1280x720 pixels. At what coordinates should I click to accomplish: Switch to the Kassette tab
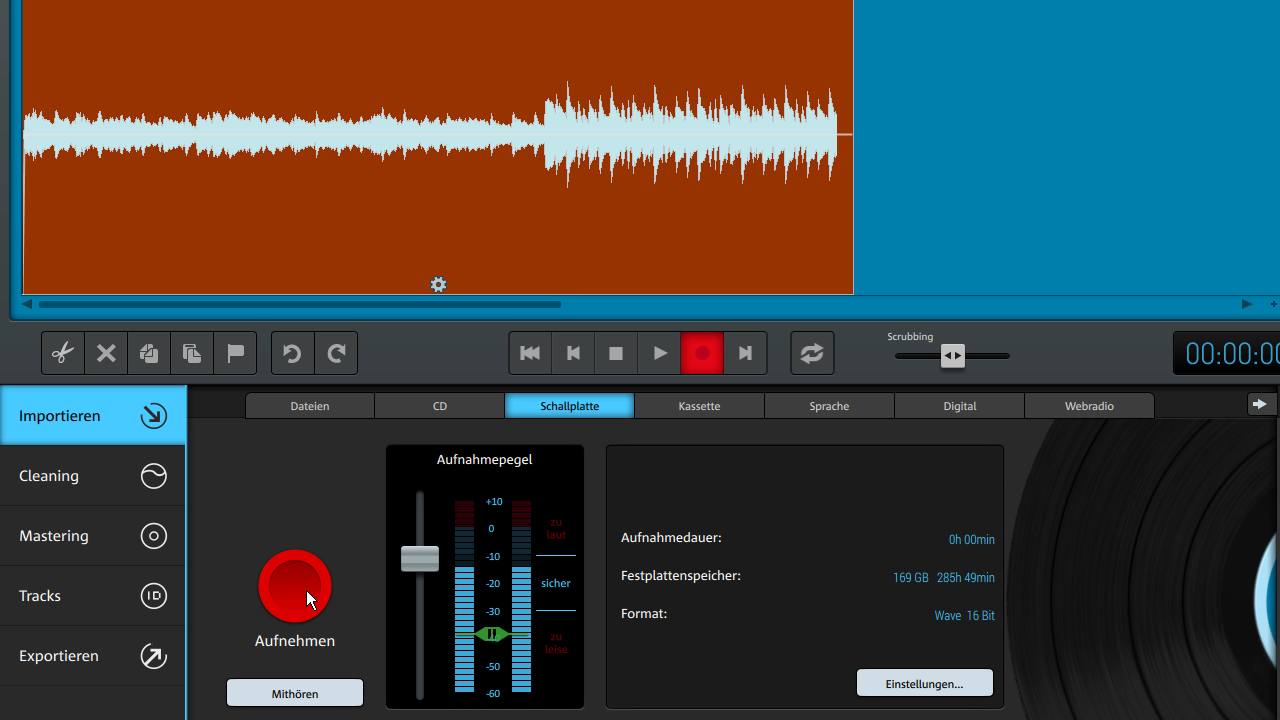(699, 406)
